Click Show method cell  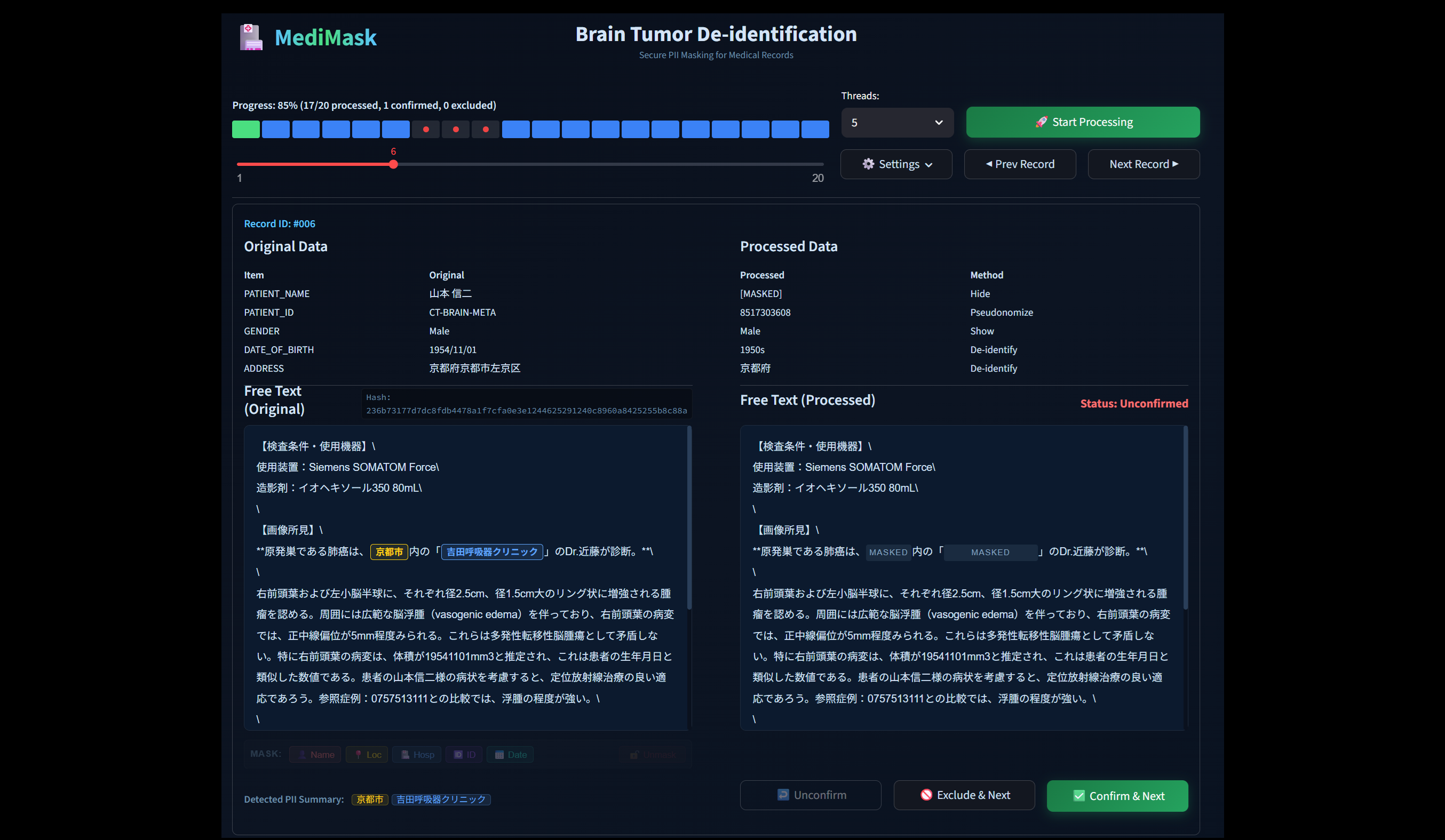coord(982,331)
